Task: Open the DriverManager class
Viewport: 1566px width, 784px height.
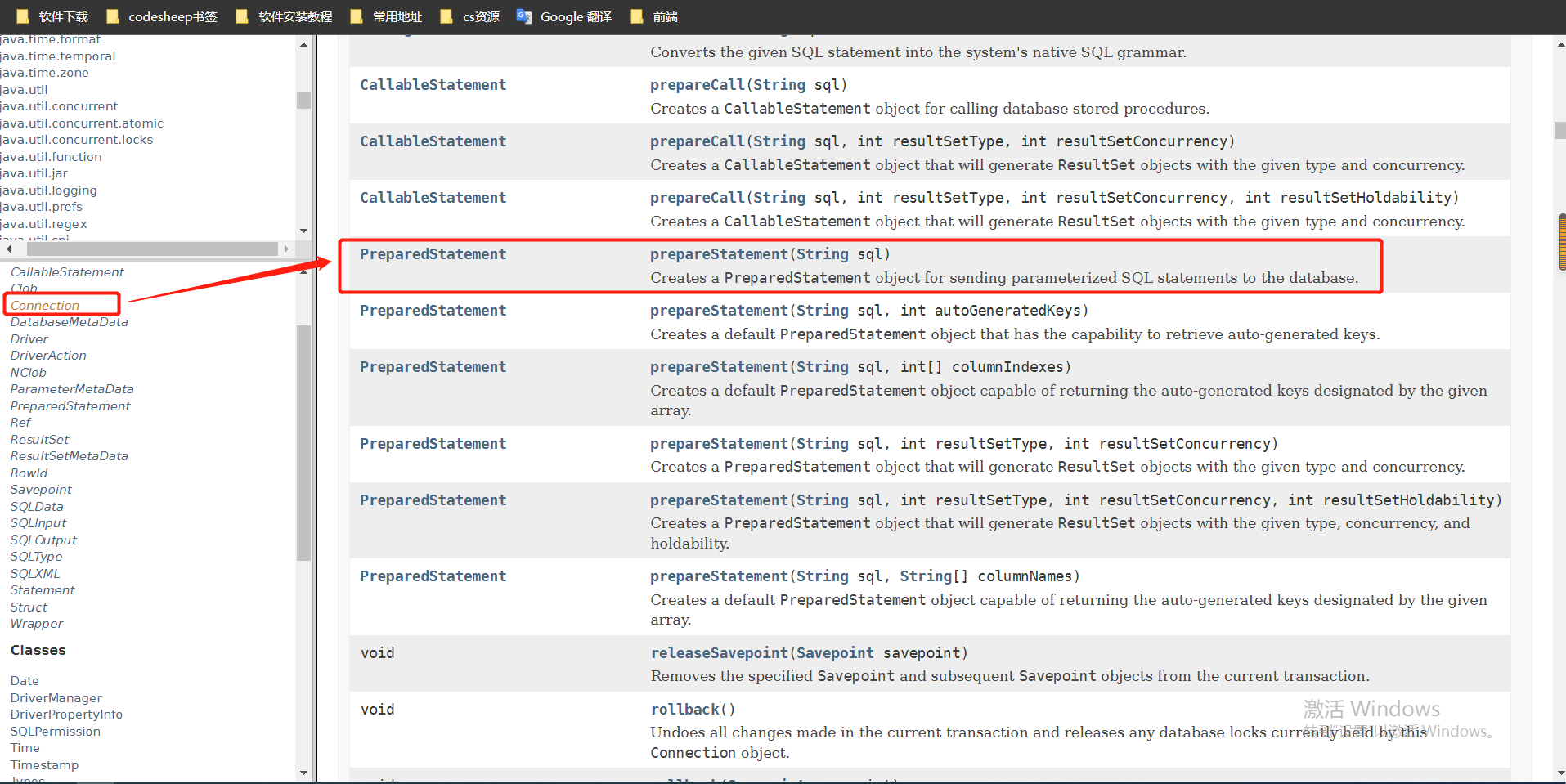Action: 56,698
